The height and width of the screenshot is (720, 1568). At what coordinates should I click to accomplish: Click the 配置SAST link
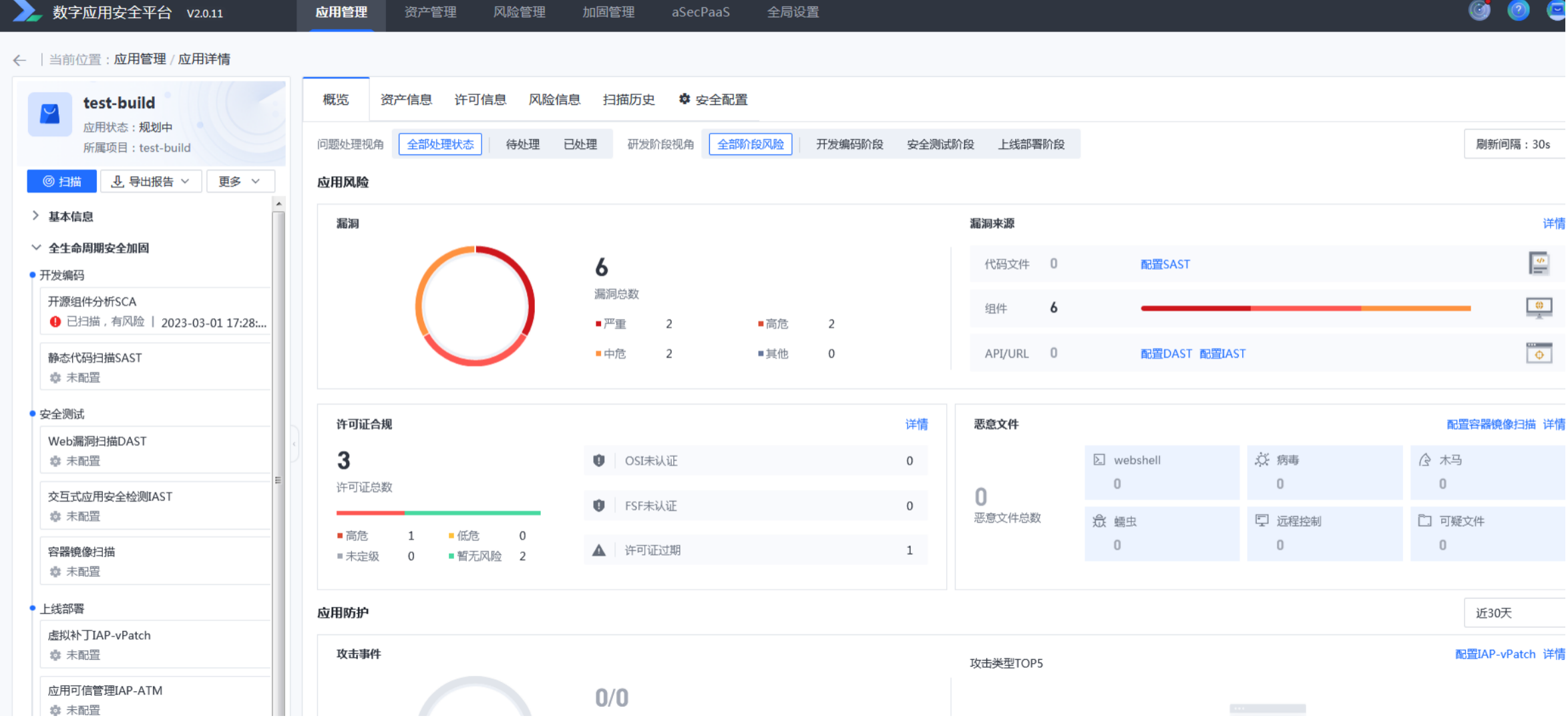[1165, 264]
